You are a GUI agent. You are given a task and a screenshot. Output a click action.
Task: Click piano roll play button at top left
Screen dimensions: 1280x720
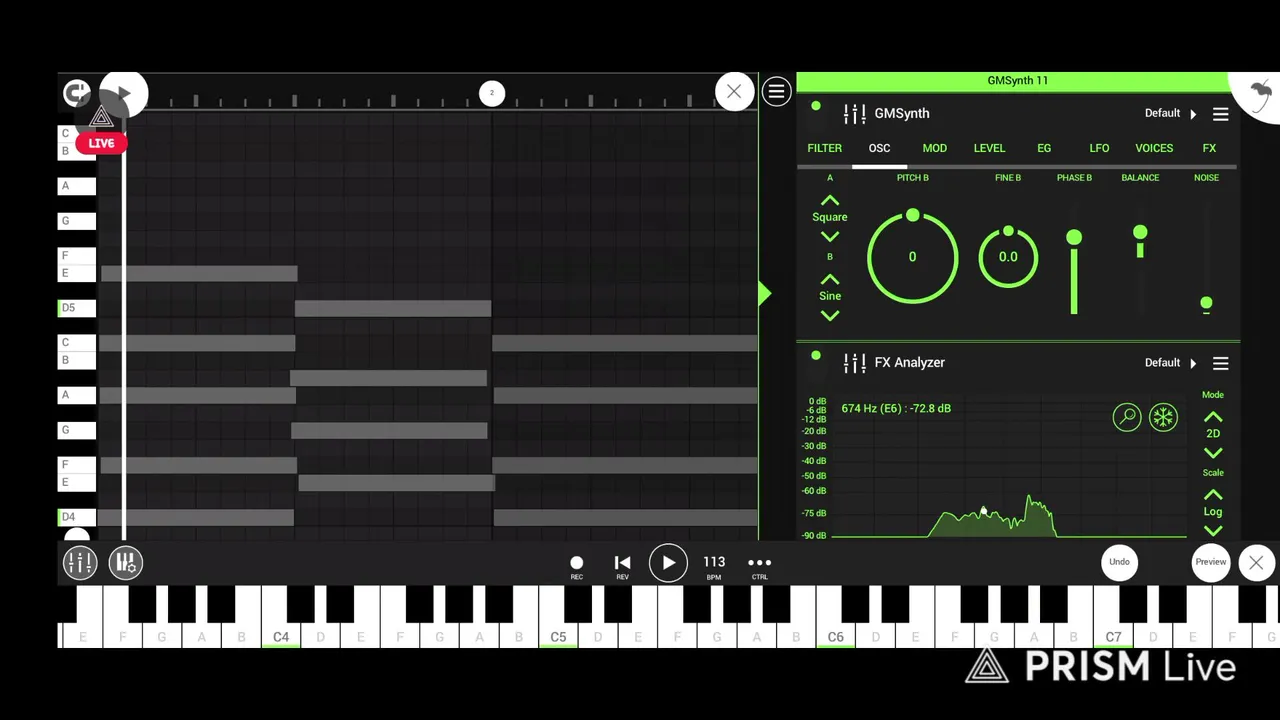124,94
